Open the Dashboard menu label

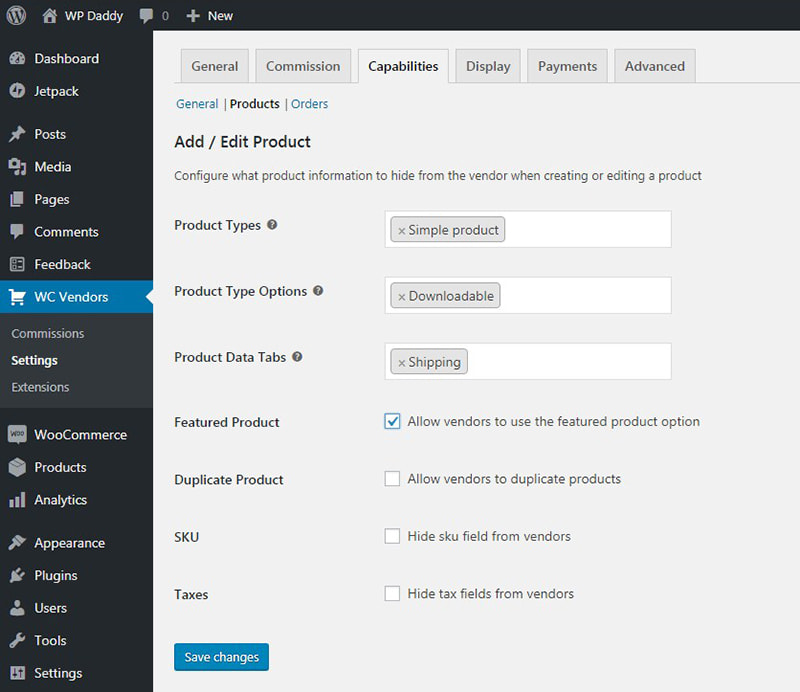(67, 59)
